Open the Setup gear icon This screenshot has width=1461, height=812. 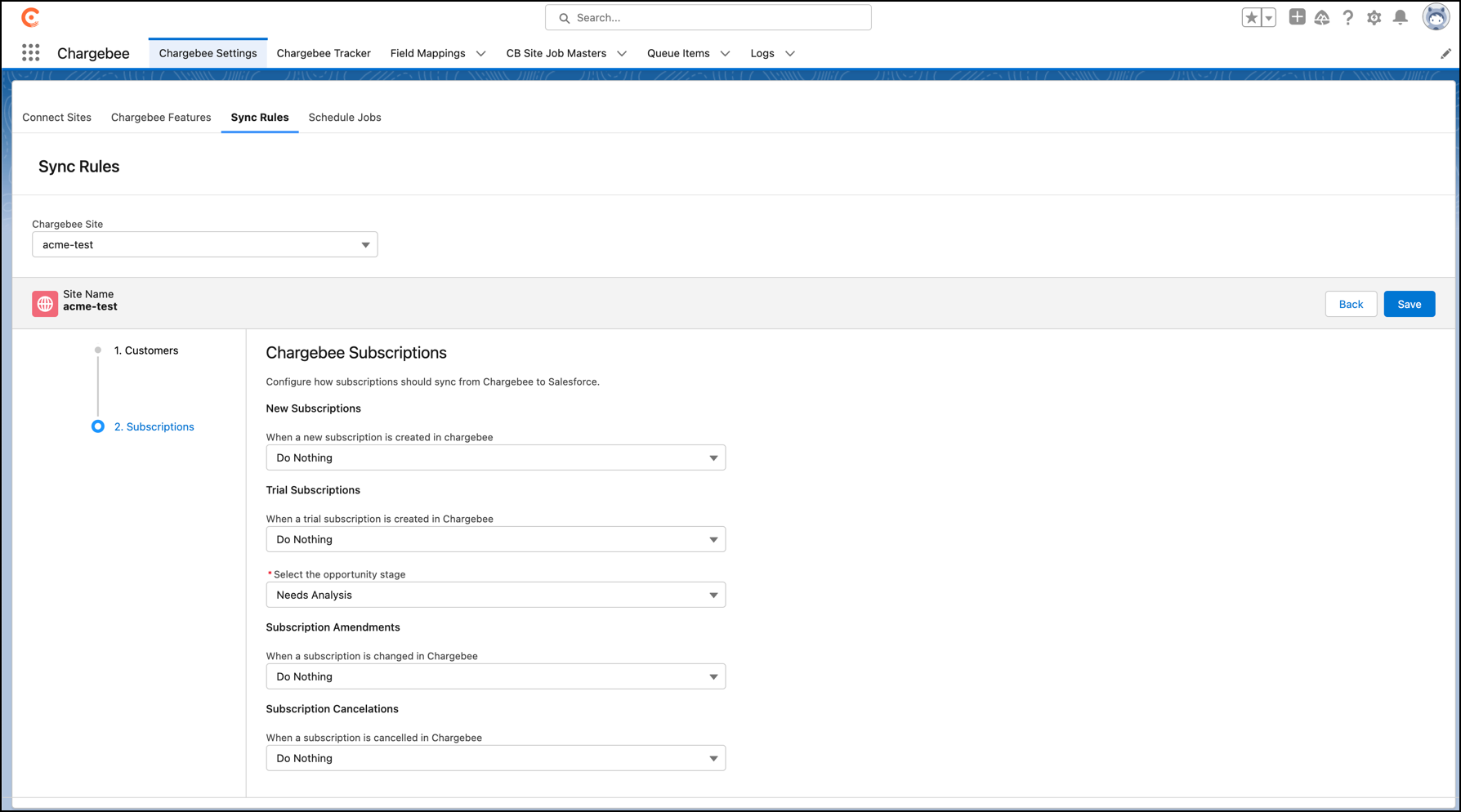[1374, 17]
